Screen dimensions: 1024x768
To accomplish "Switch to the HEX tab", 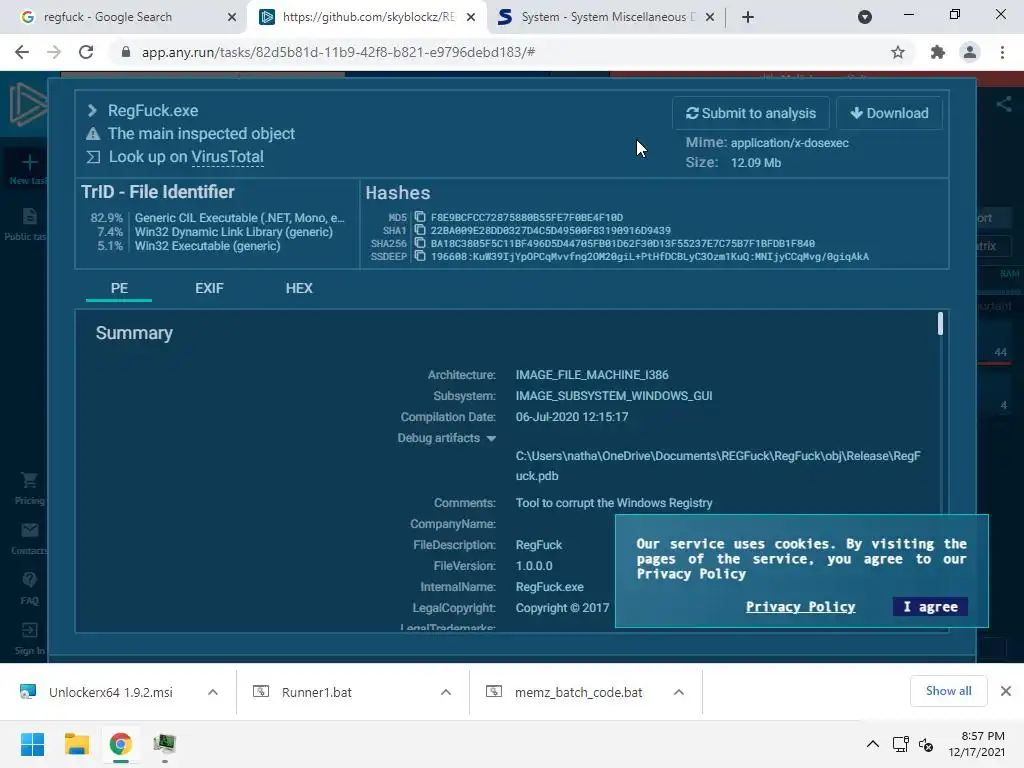I will tap(299, 288).
